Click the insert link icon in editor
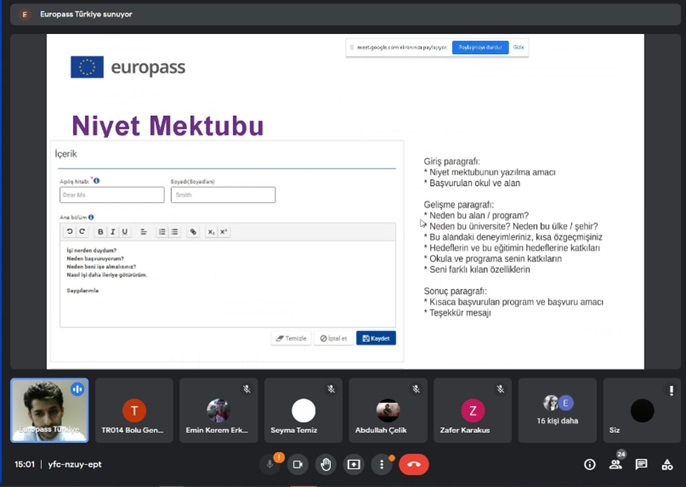 pos(193,232)
